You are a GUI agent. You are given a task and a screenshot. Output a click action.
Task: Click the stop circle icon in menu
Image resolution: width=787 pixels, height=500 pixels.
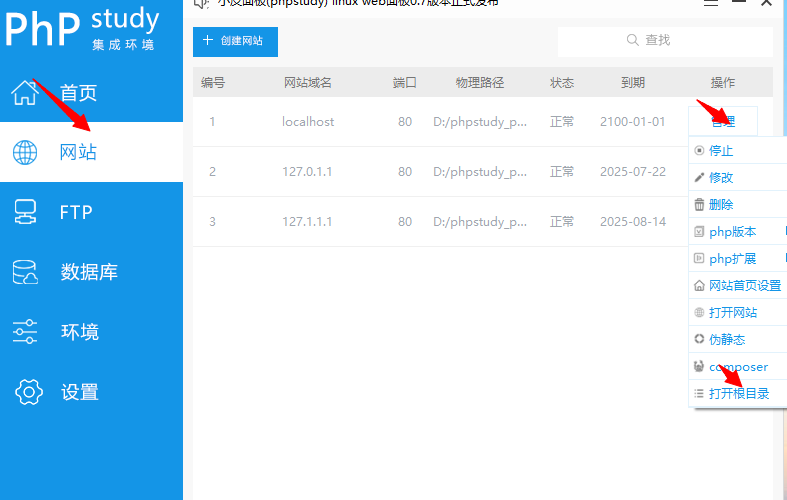click(x=699, y=150)
